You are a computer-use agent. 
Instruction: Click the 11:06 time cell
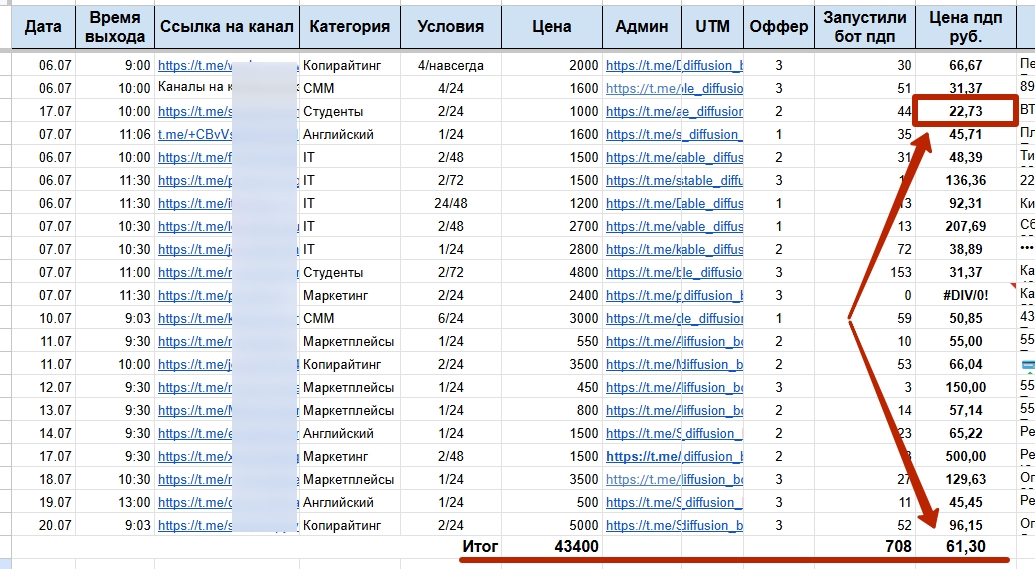115,134
